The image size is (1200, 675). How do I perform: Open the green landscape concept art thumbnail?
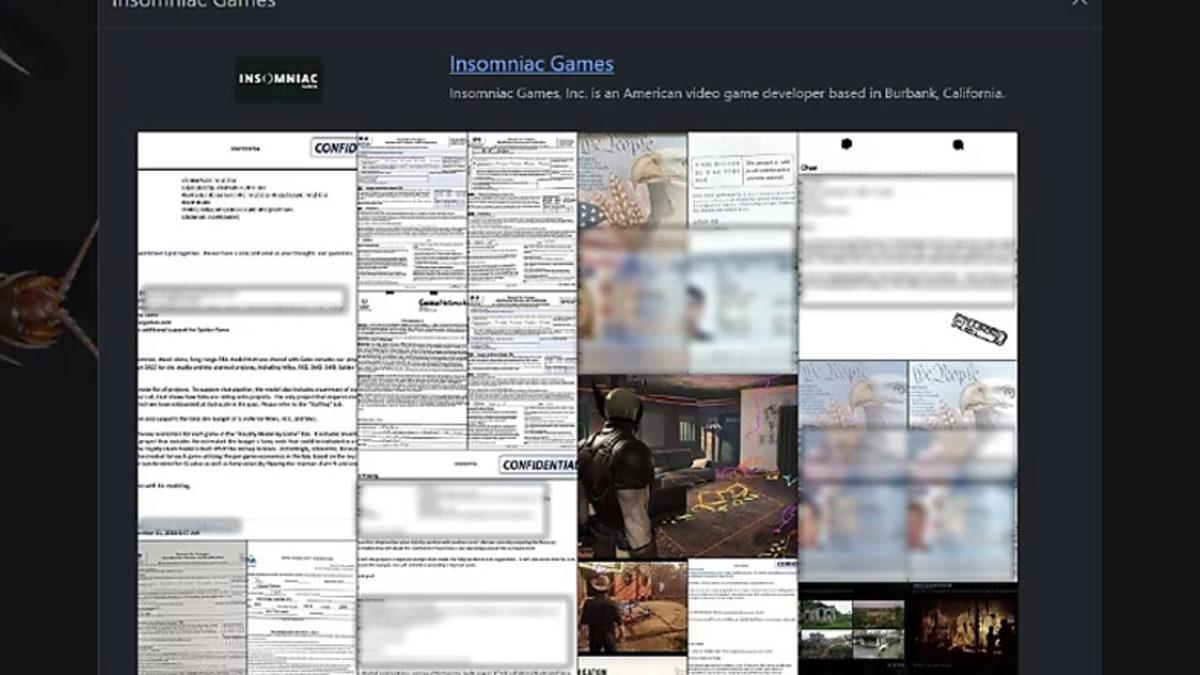tap(851, 627)
